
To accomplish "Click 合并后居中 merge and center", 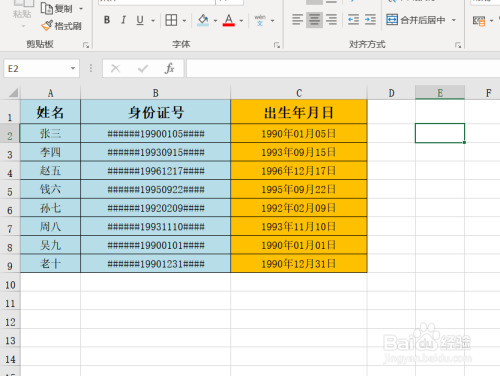I will pos(416,20).
